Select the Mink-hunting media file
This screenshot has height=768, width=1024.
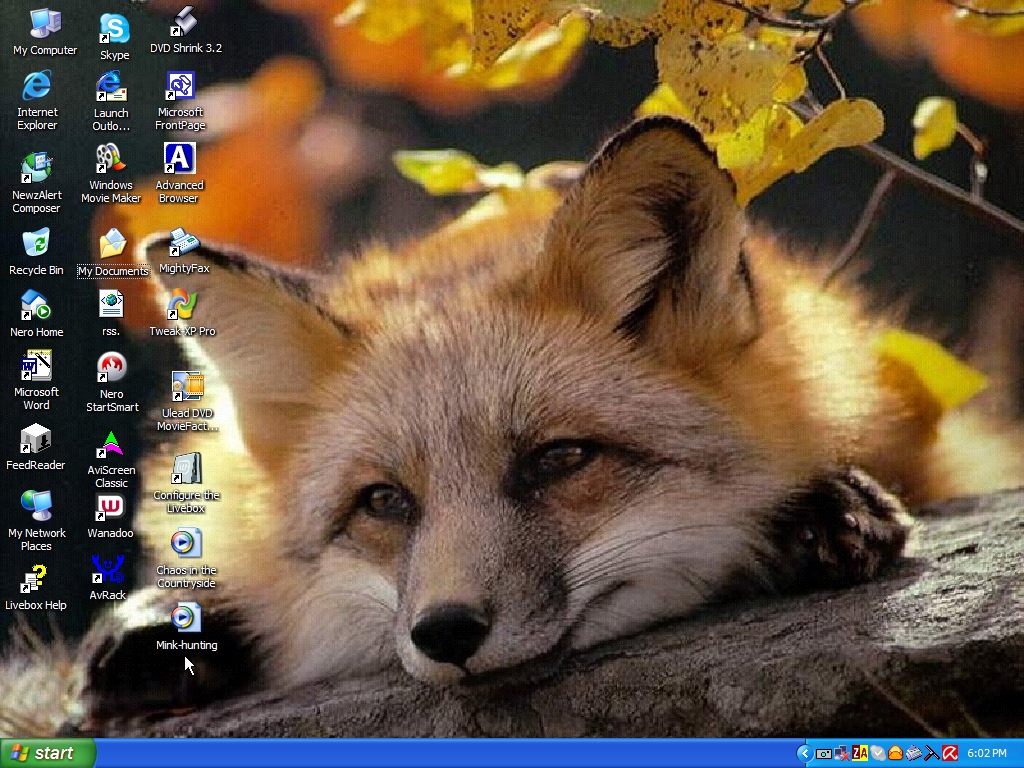(186, 620)
